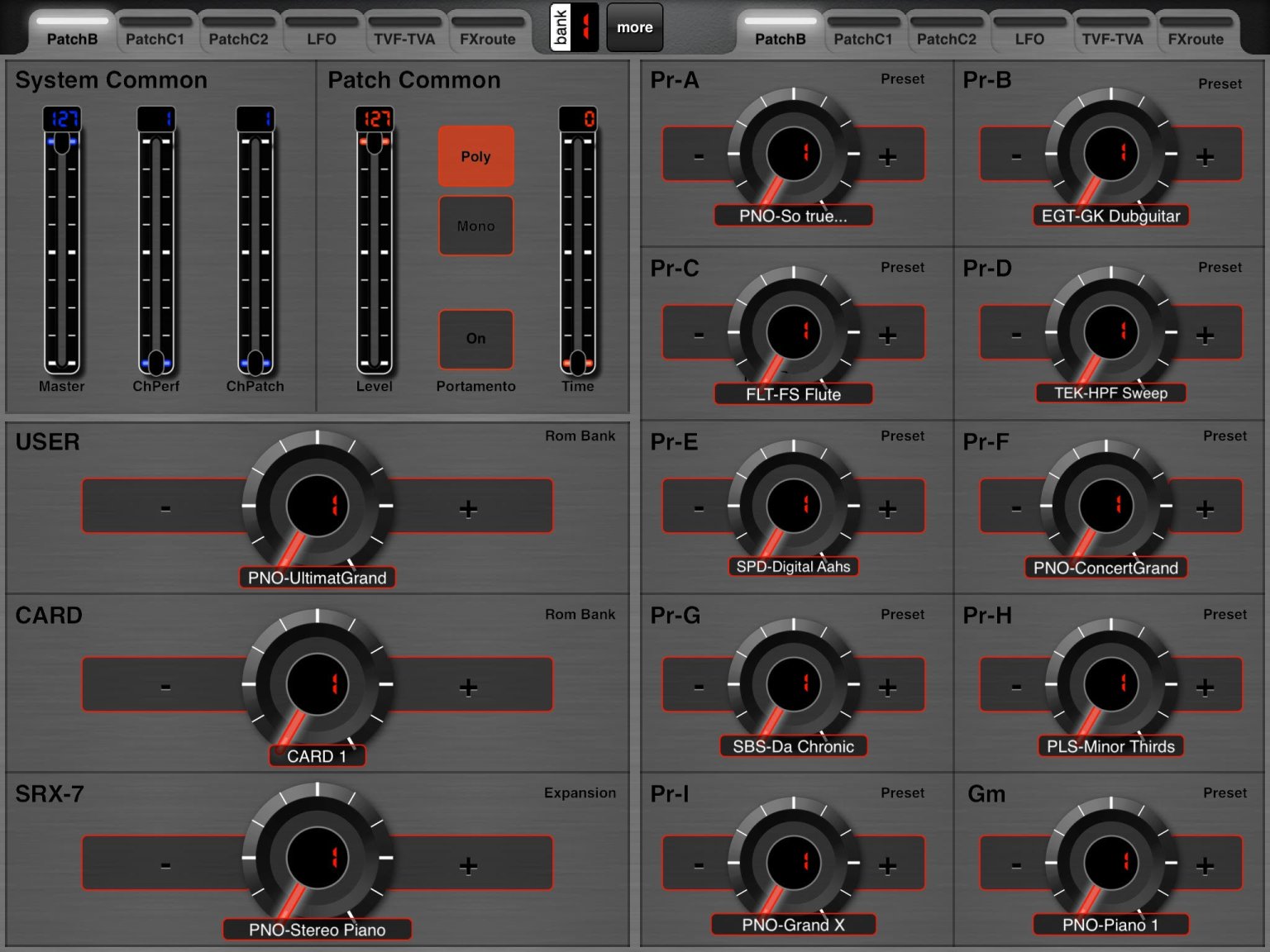Viewport: 1270px width, 952px height.
Task: Click the PNO-UltimatGrand patch name
Action: [x=317, y=578]
